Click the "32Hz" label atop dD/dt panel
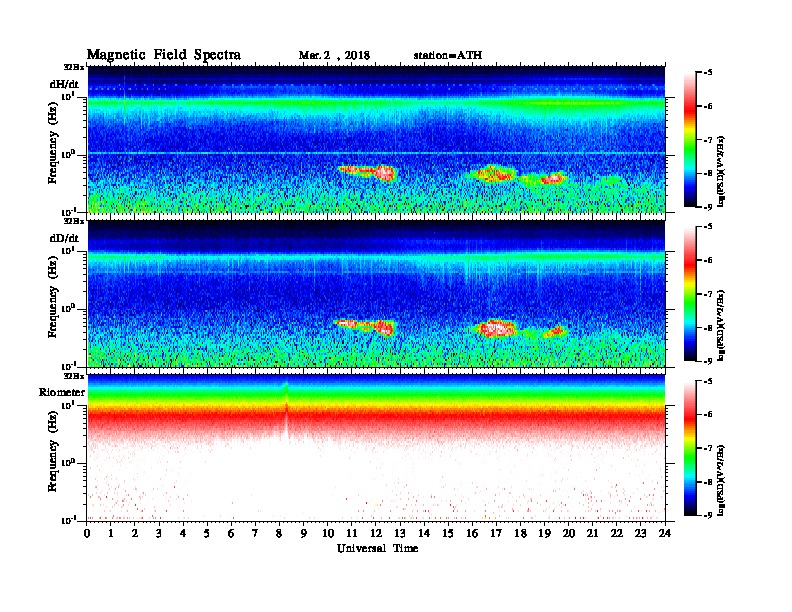The height and width of the screenshot is (612, 792). [x=74, y=221]
